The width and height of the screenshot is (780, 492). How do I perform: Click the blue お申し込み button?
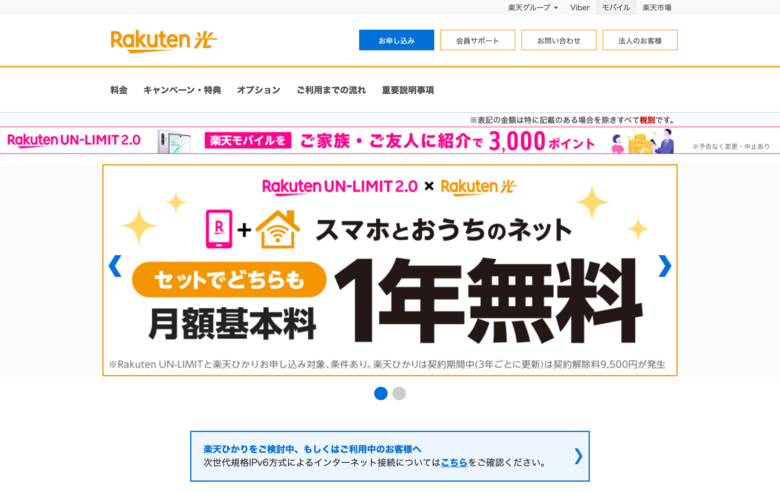(x=396, y=40)
